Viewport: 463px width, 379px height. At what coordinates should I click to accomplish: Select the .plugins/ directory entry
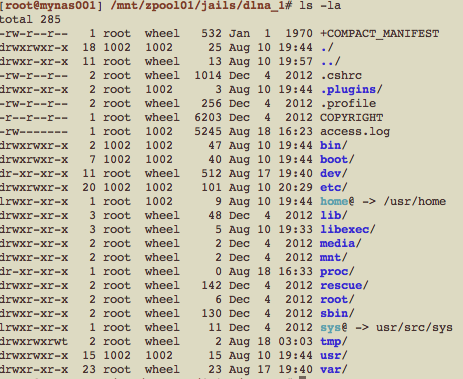pyautogui.click(x=351, y=90)
